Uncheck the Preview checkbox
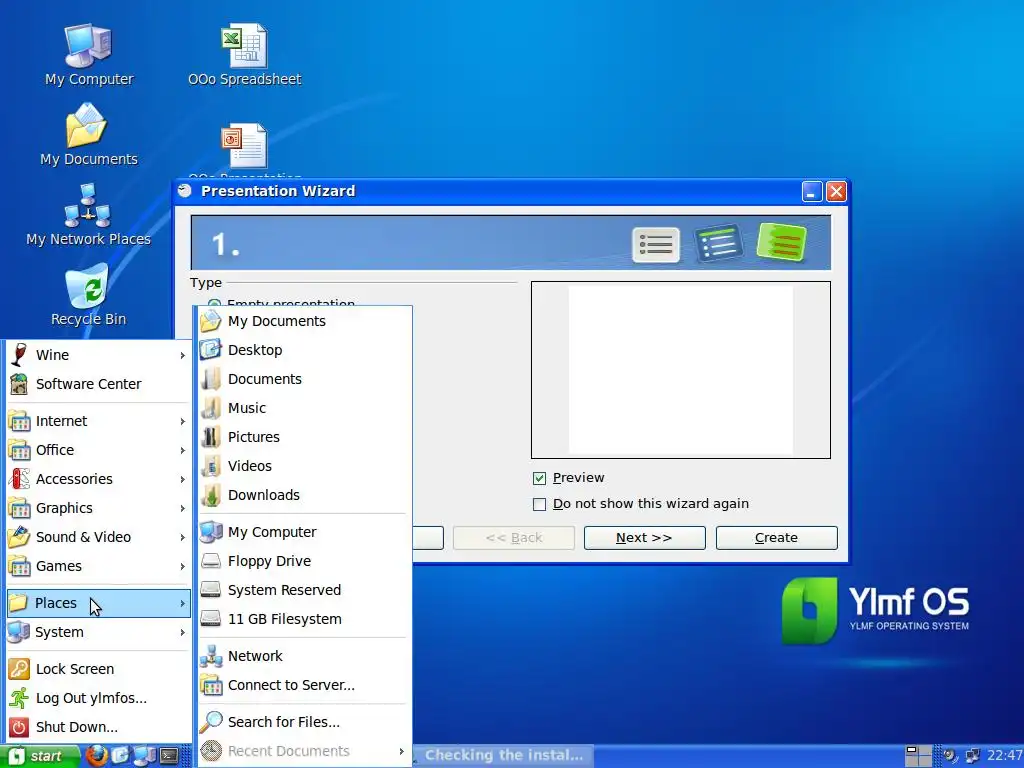Viewport: 1024px width, 768px height. click(539, 478)
